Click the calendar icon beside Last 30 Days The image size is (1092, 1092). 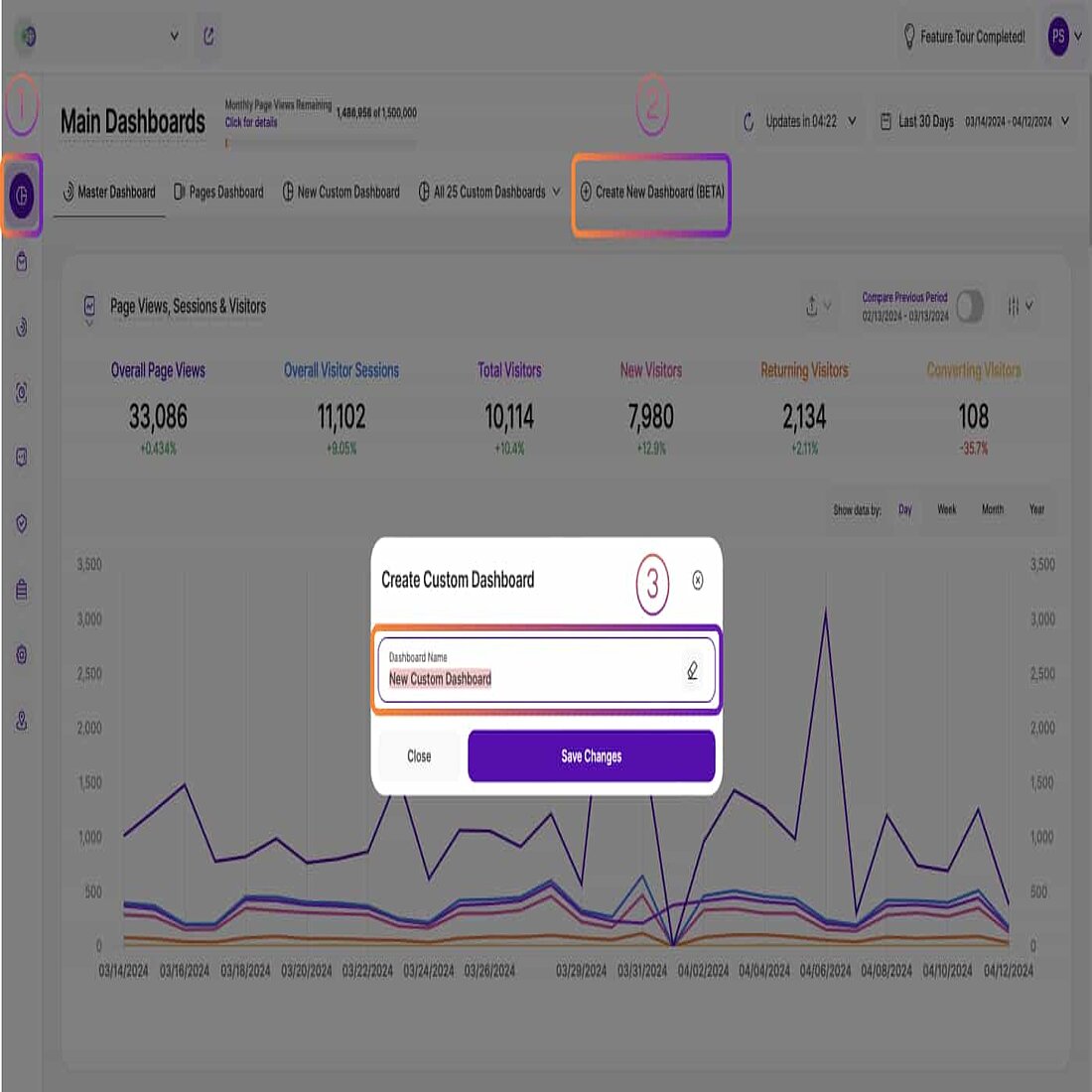pyautogui.click(x=887, y=121)
